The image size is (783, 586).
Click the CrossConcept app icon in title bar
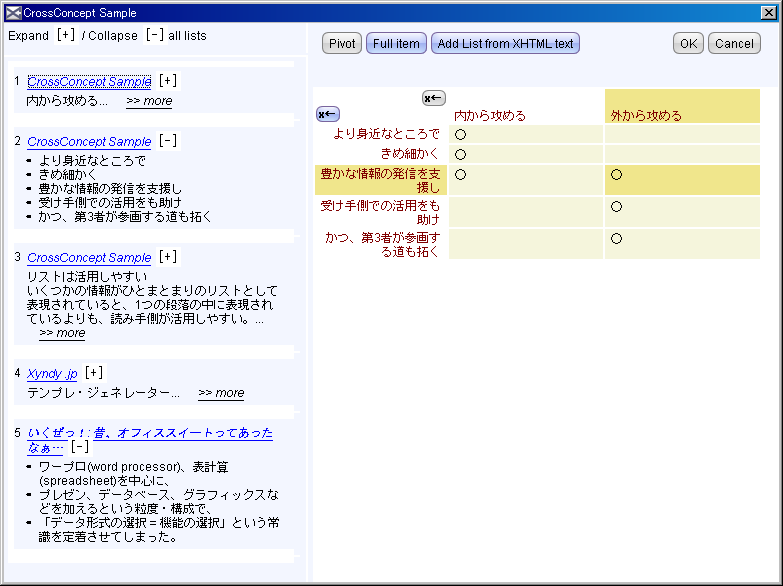(12, 13)
